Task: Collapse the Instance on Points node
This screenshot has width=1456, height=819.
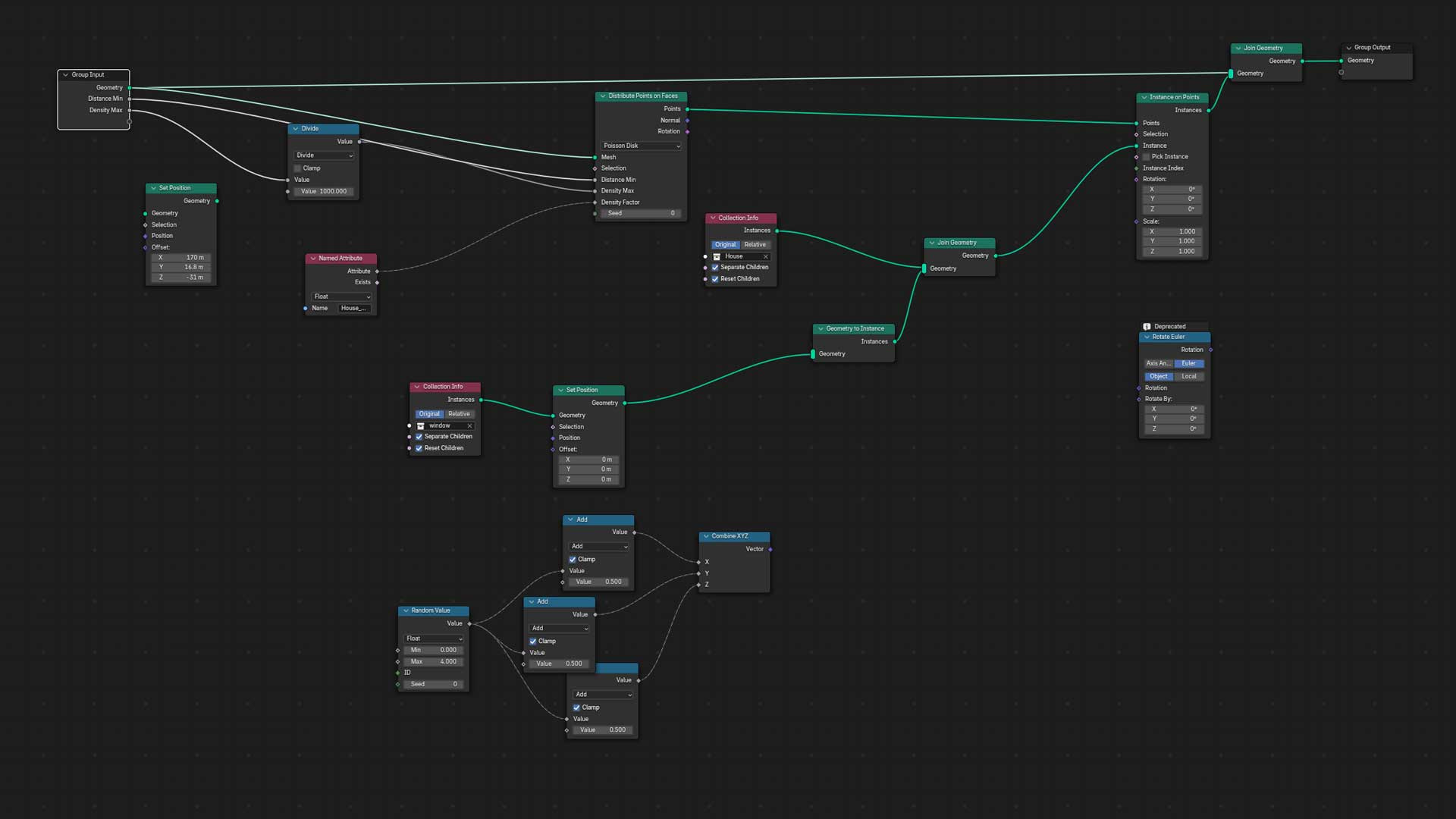Action: pyautogui.click(x=1144, y=97)
